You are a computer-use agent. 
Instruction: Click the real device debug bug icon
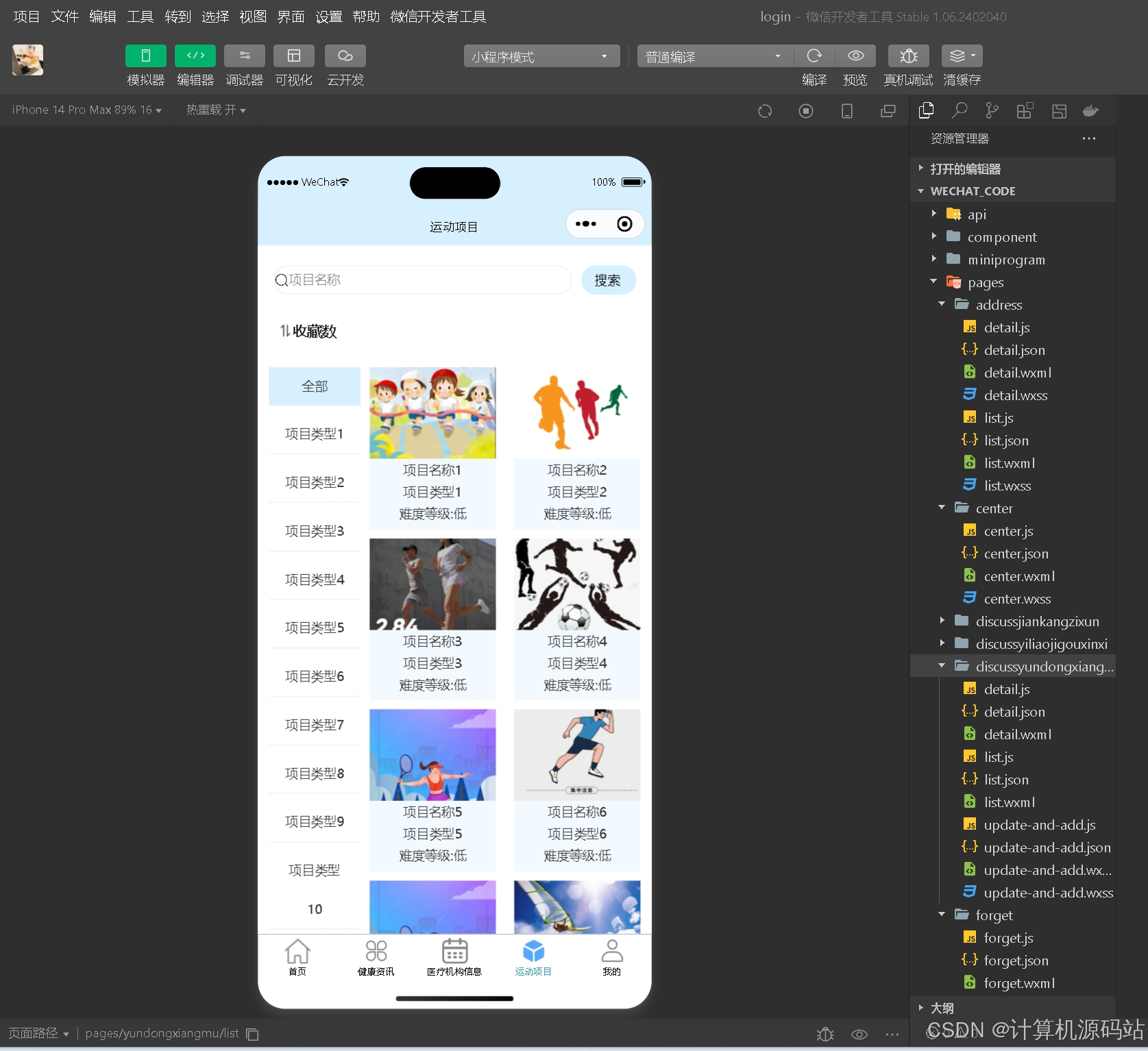pyautogui.click(x=909, y=55)
